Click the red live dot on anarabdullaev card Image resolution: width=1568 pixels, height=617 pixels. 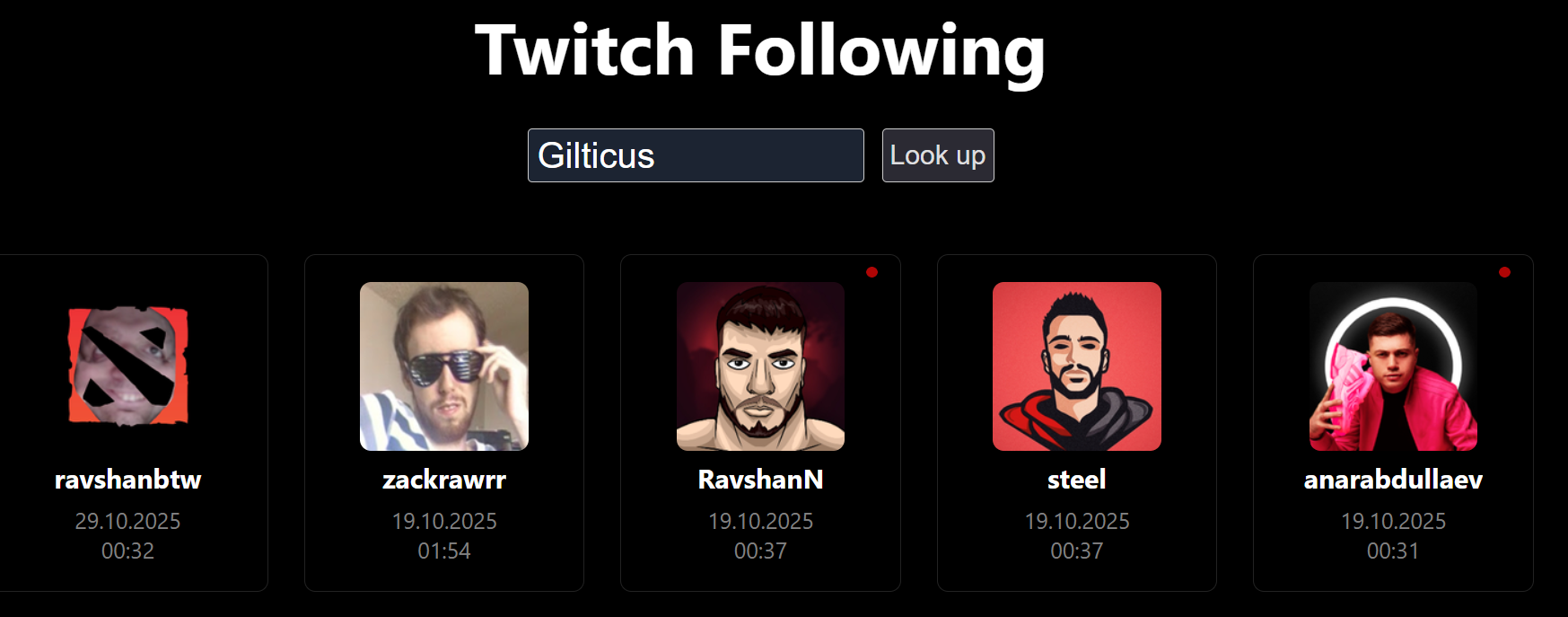[x=1504, y=272]
